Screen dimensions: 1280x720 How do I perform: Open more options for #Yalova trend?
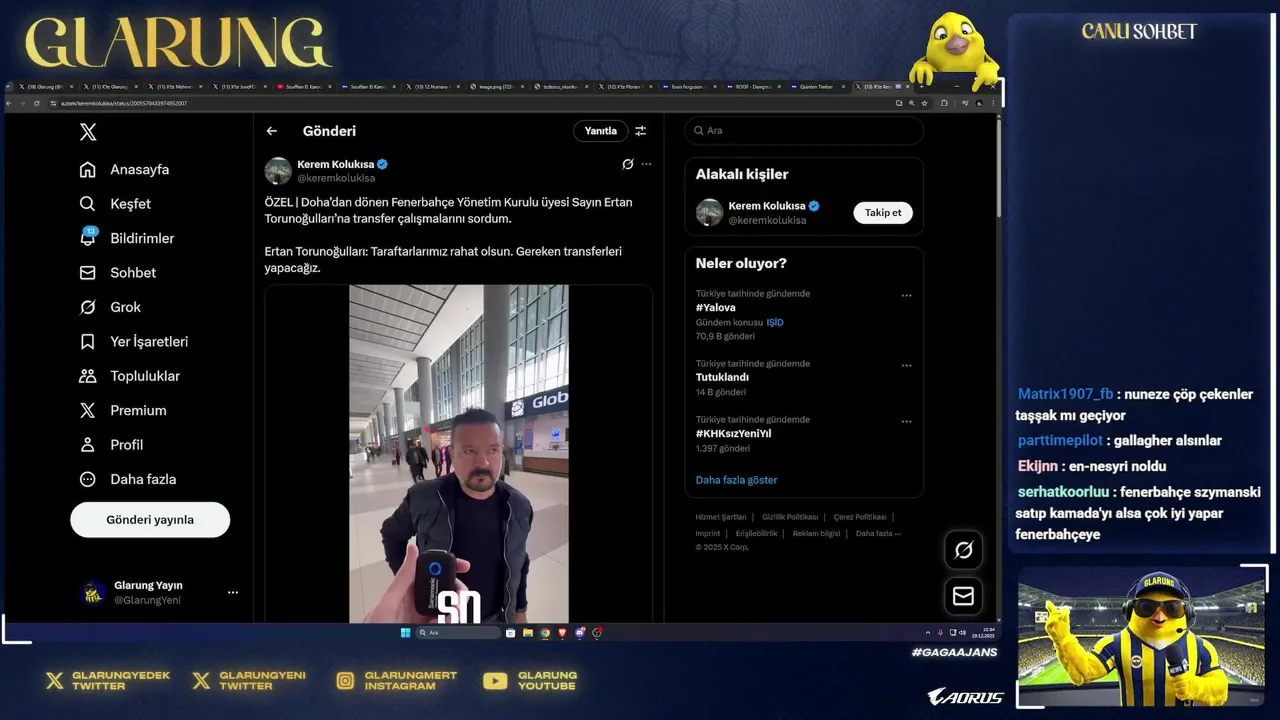click(906, 296)
